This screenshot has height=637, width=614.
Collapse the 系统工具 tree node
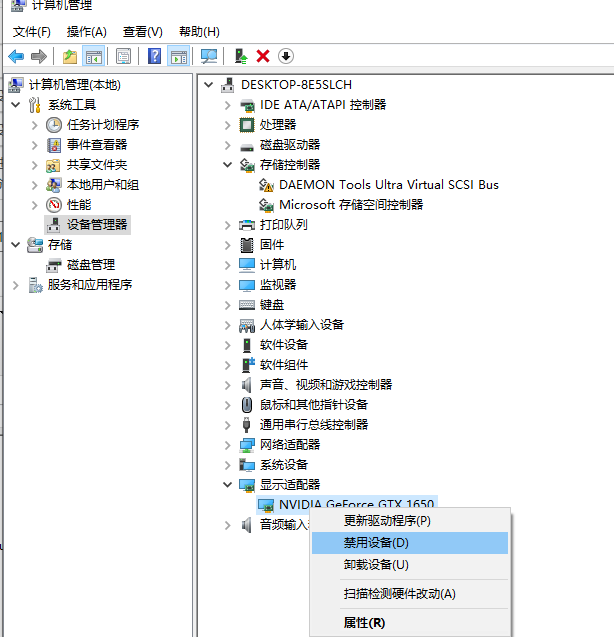pos(15,105)
